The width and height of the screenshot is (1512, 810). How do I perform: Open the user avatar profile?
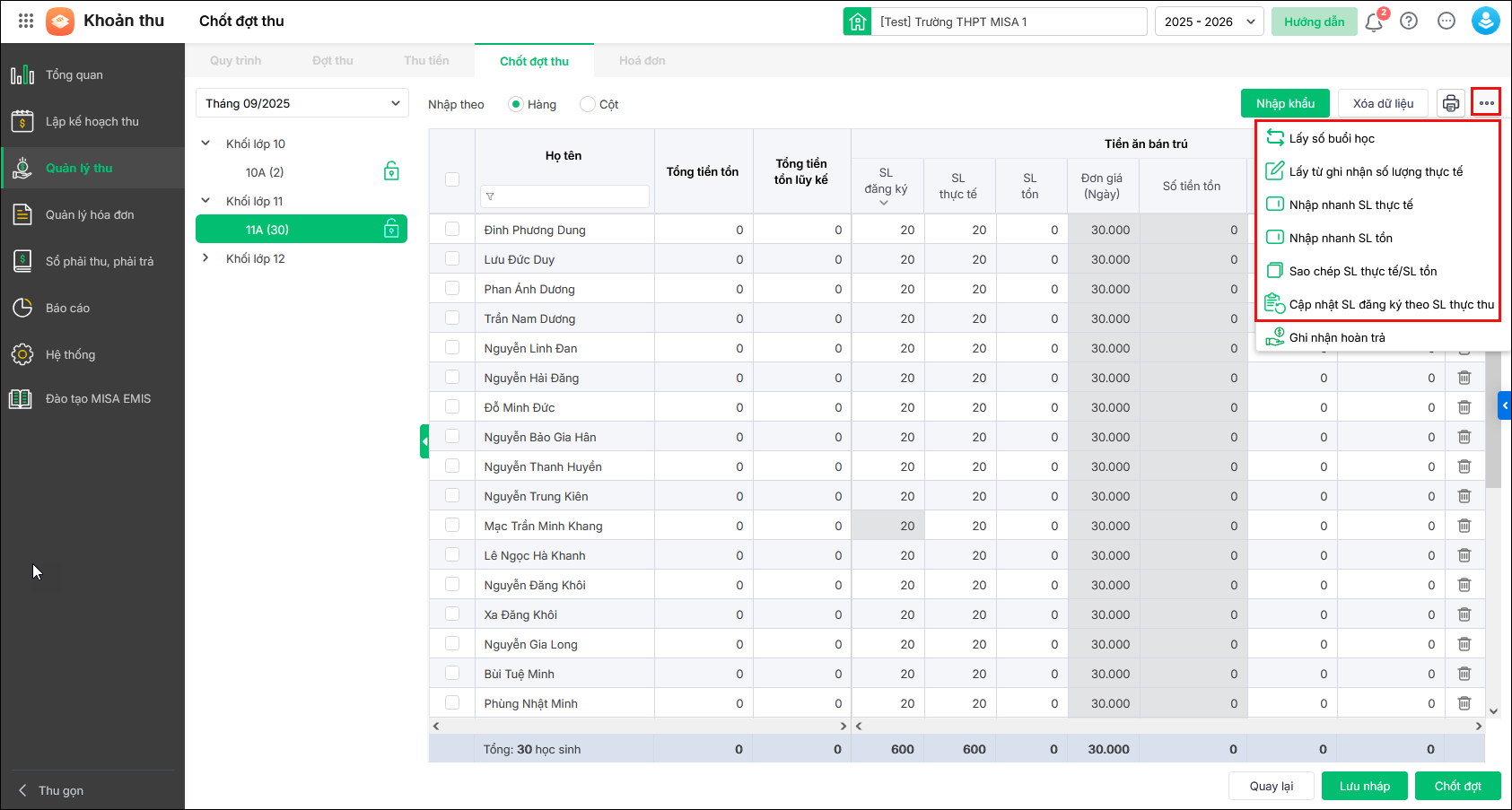click(1485, 21)
